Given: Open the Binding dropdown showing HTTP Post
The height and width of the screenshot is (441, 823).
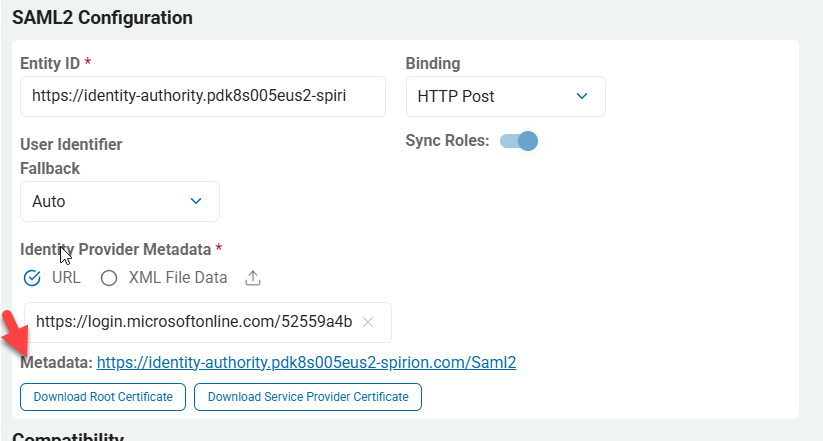Looking at the screenshot, I should (505, 96).
